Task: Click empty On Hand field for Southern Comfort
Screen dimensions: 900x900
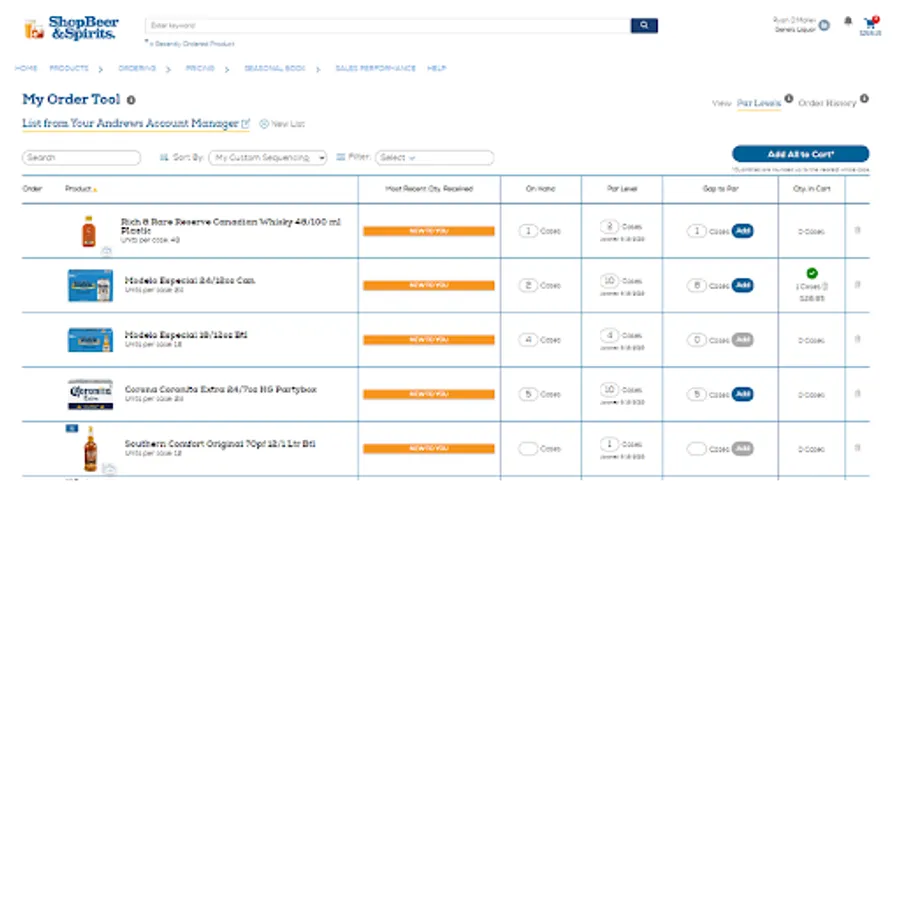Action: coord(528,449)
